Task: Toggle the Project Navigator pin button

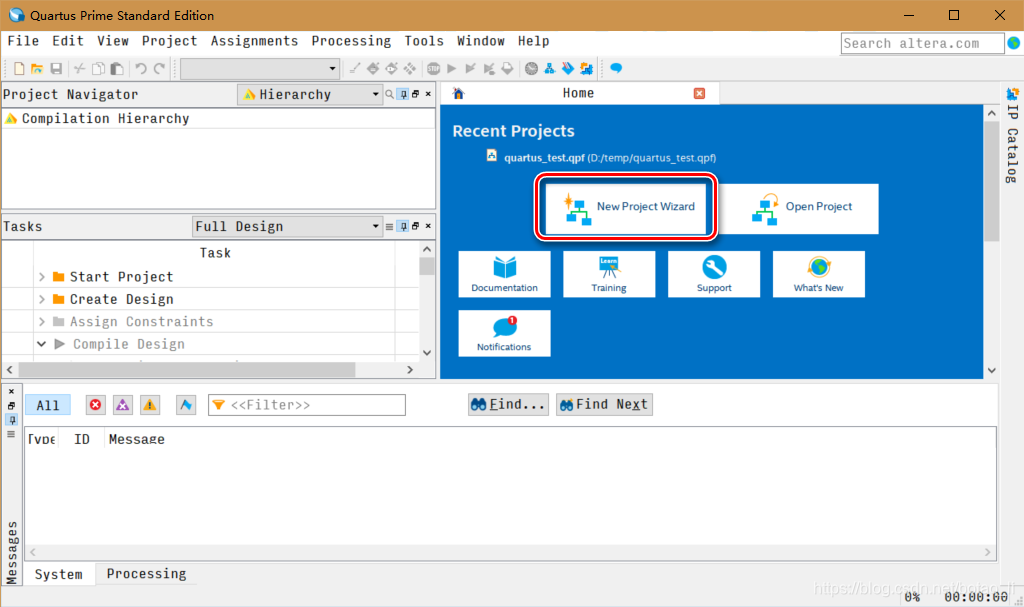Action: click(404, 95)
